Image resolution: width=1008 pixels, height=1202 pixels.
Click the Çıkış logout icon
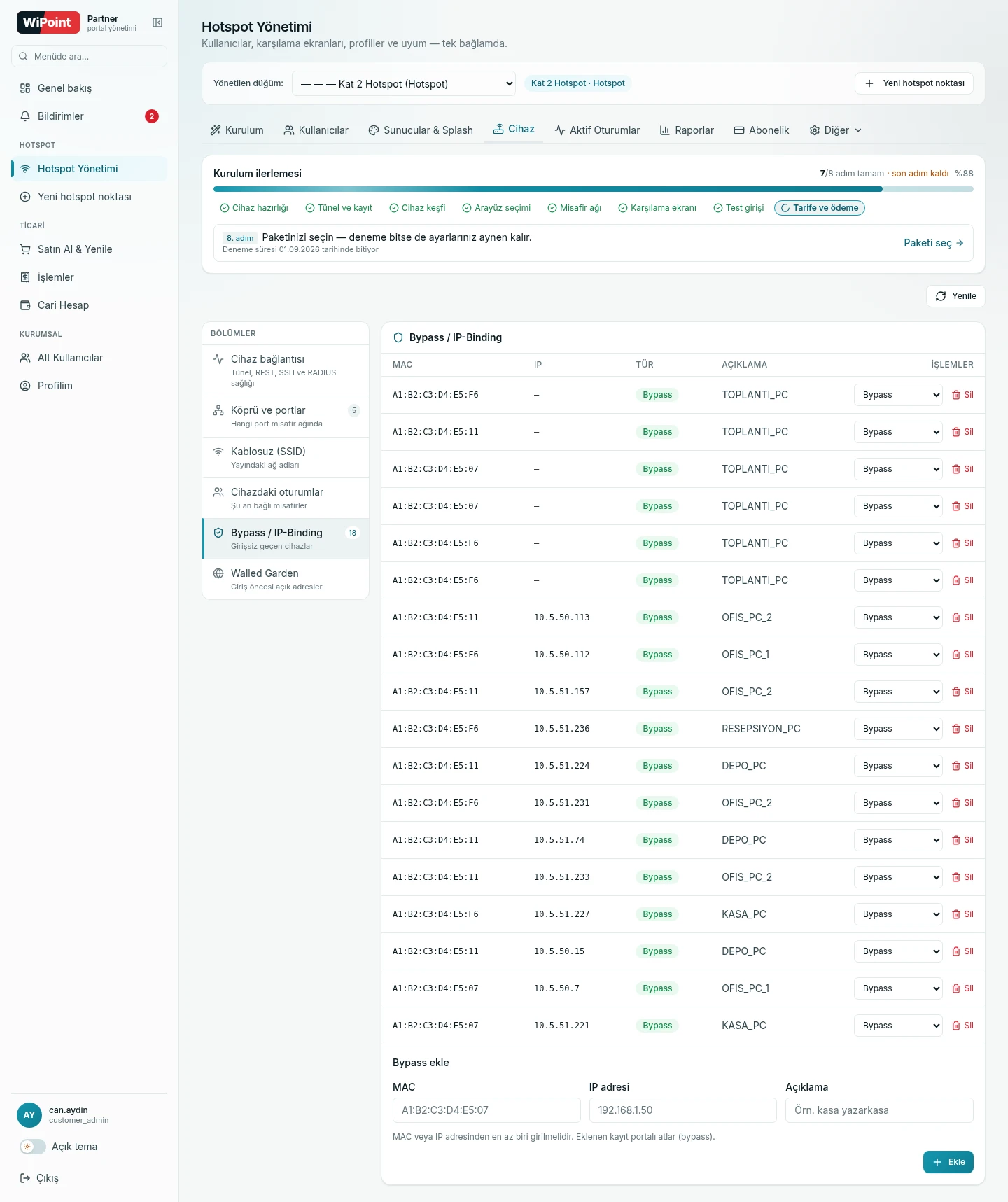(x=25, y=1178)
